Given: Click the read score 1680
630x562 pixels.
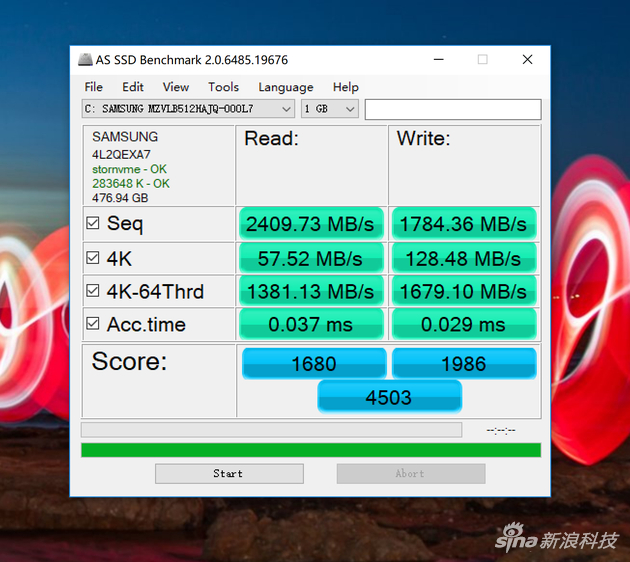Looking at the screenshot, I should [314, 364].
